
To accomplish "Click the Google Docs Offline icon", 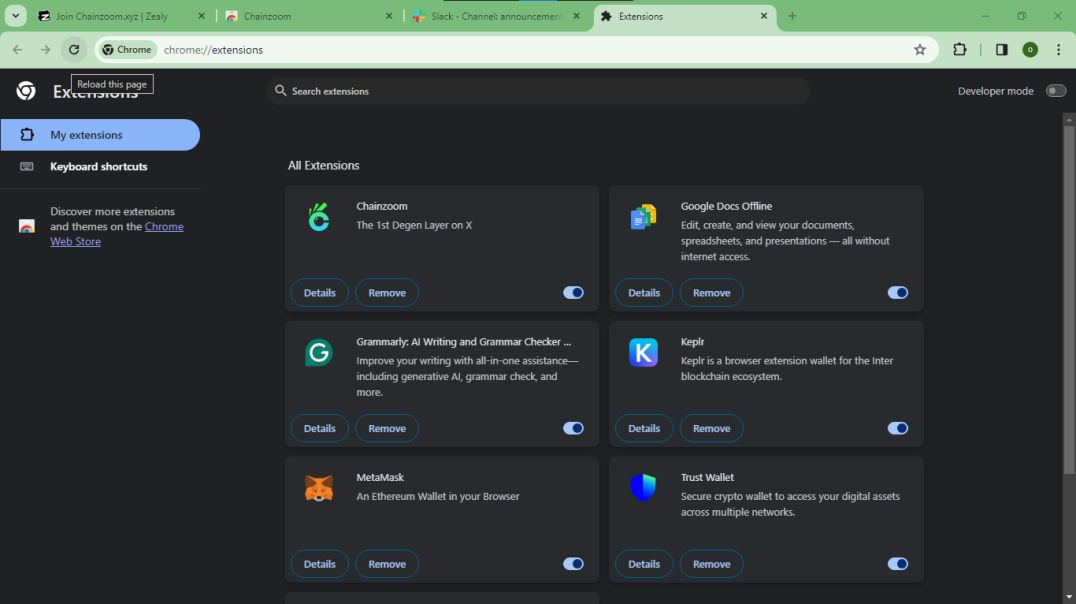I will point(643,217).
